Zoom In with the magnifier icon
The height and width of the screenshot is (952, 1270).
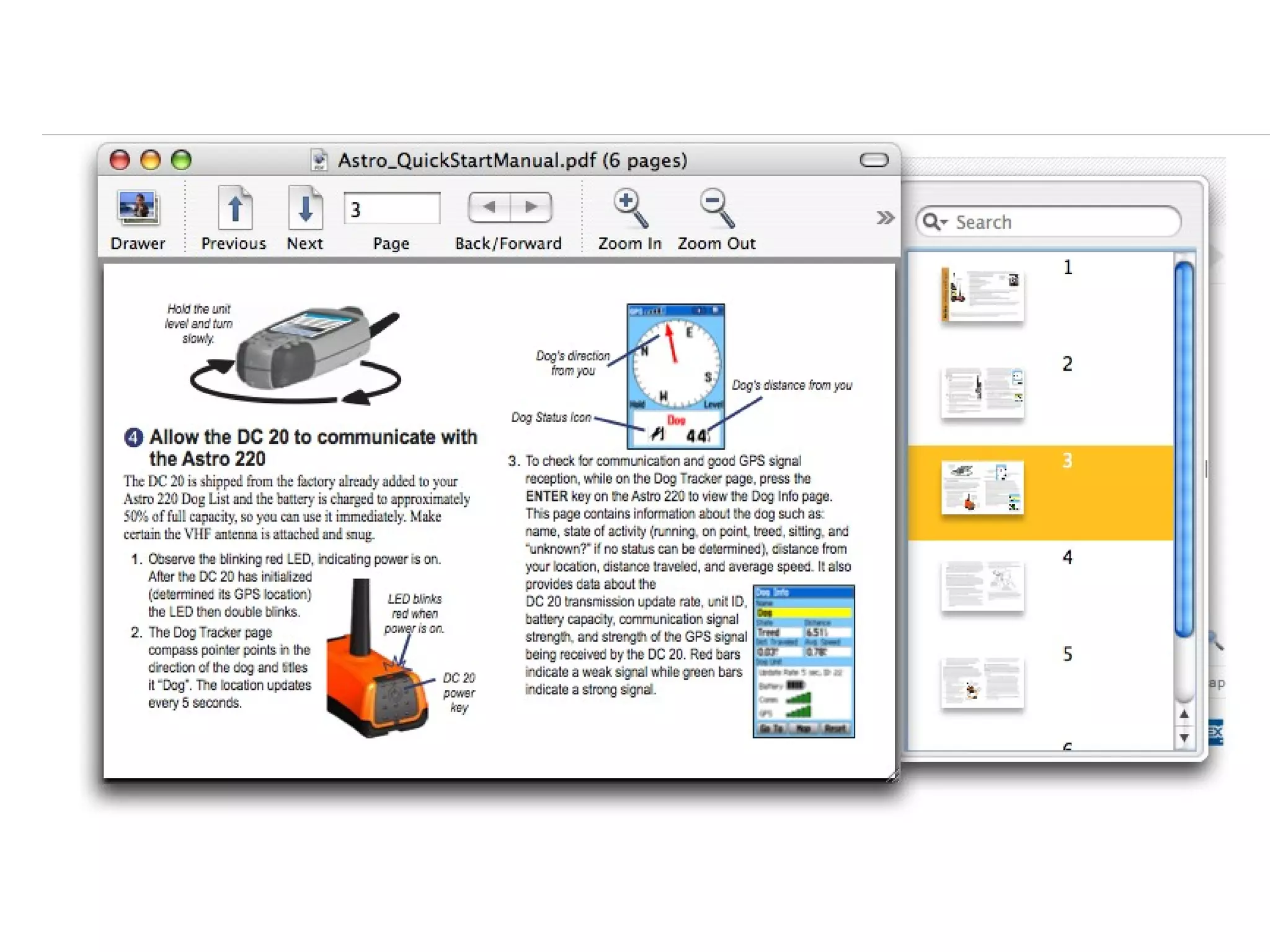tap(629, 208)
